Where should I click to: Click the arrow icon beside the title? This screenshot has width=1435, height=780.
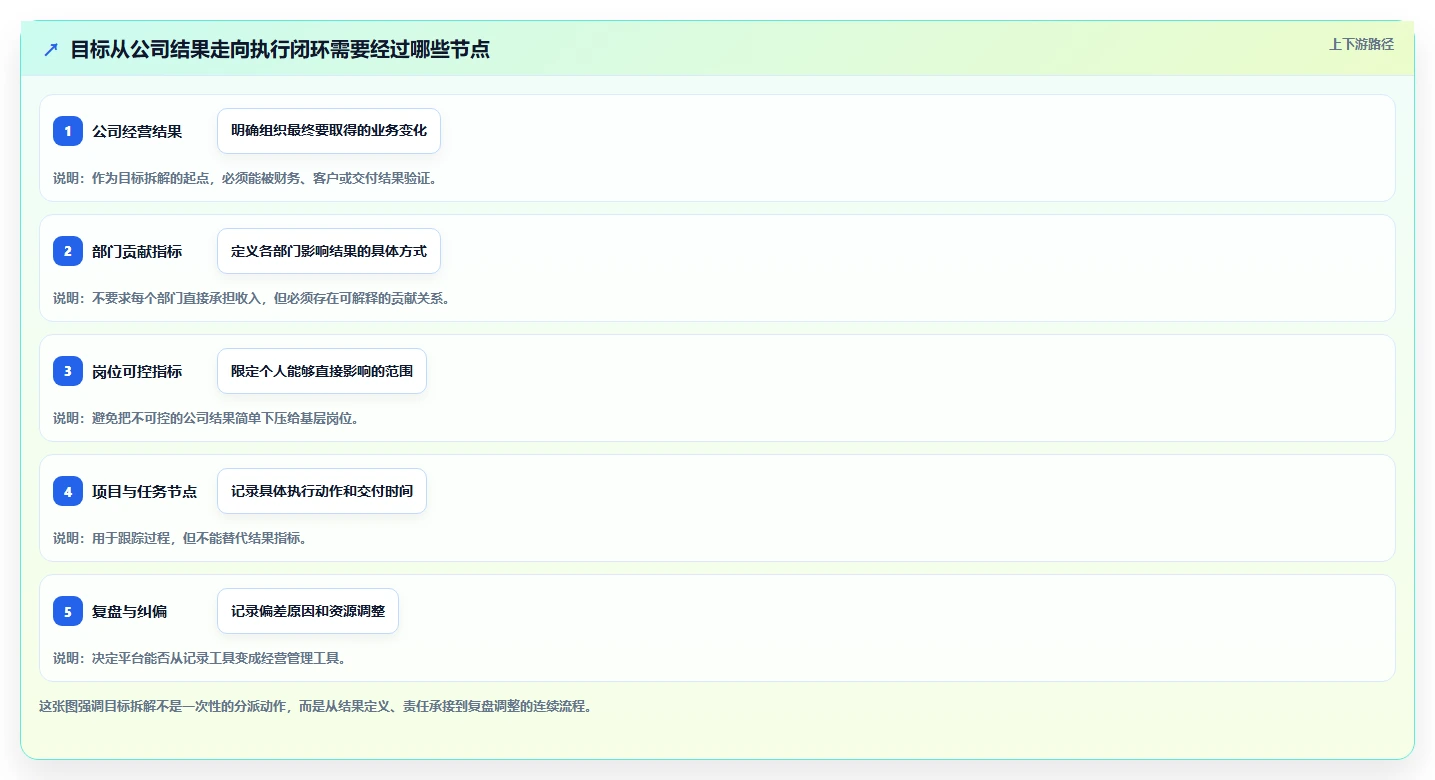51,49
